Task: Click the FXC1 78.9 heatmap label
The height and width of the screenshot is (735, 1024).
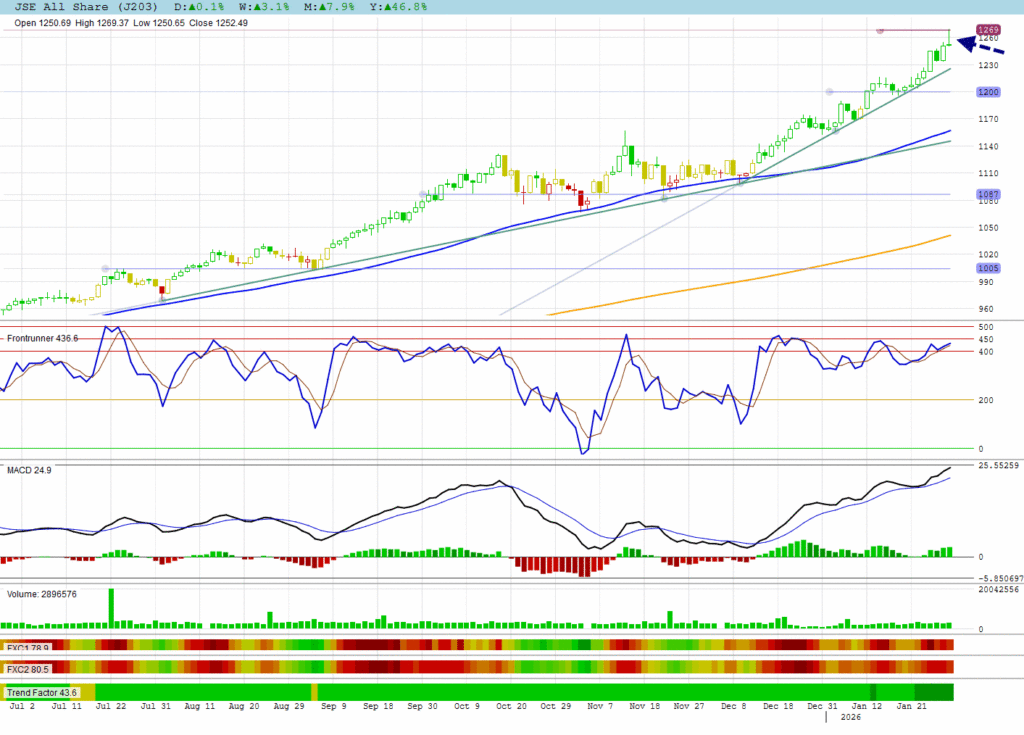Action: [26, 646]
